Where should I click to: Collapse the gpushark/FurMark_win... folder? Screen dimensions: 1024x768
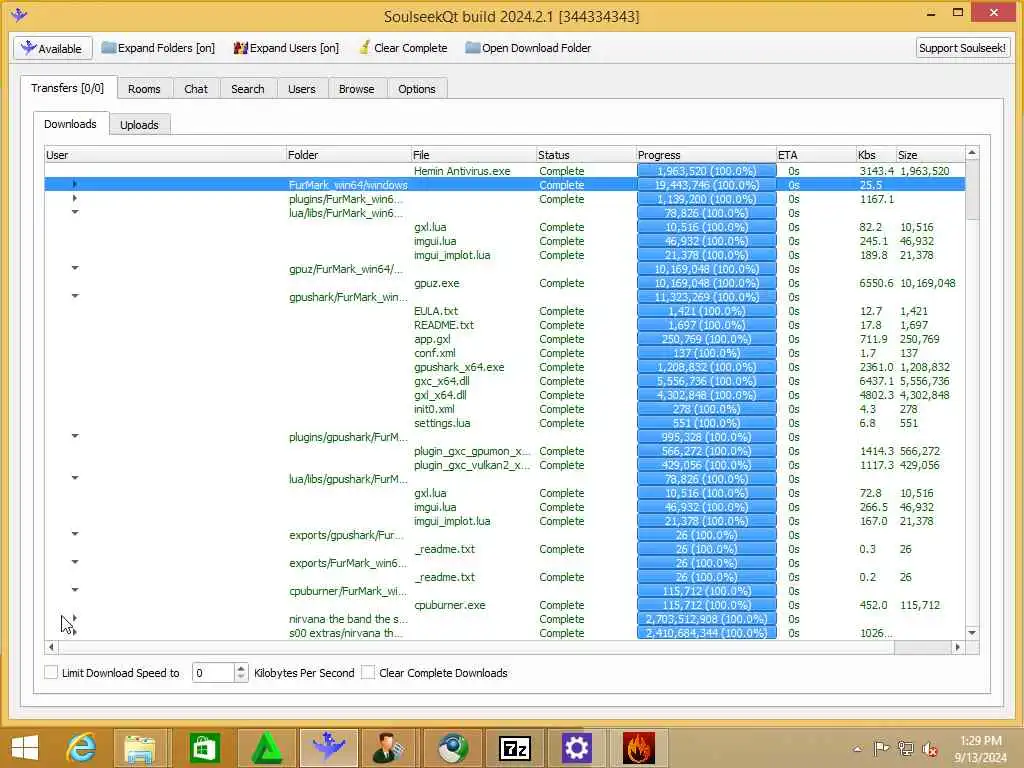74,296
